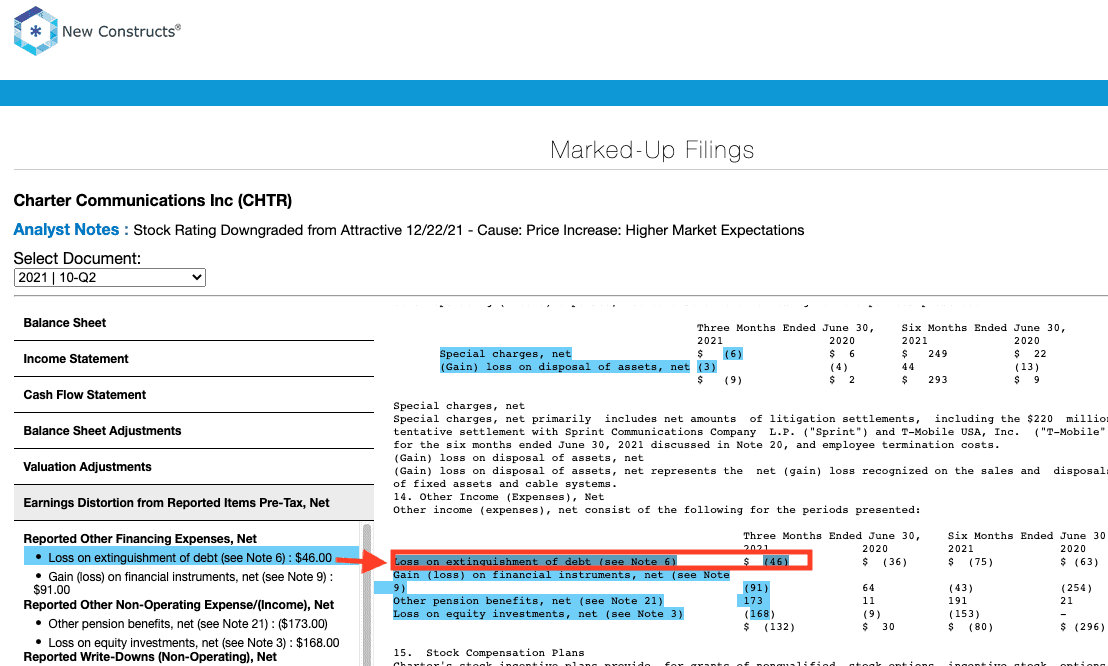Click Reported Write-Downs (Non-Operating), Net heading

click(150, 657)
